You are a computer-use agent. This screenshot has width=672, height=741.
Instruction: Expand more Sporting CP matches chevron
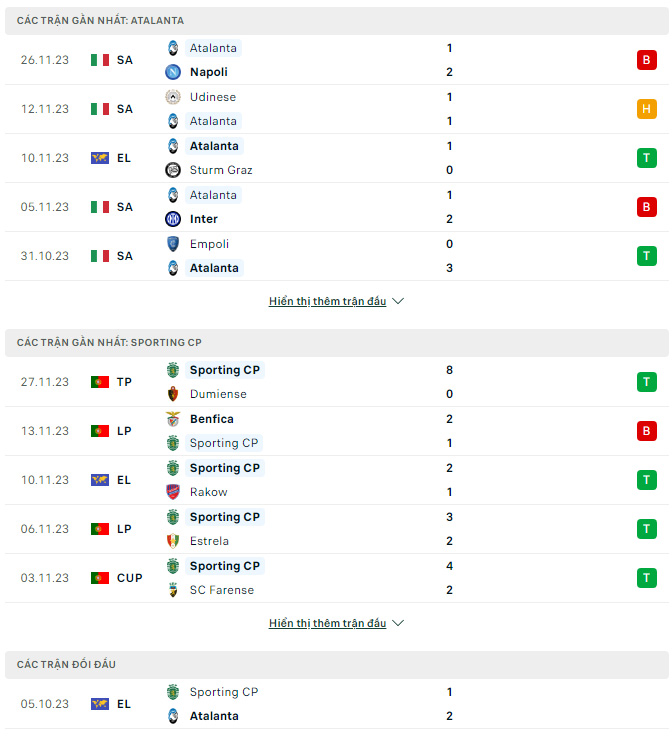coord(398,623)
